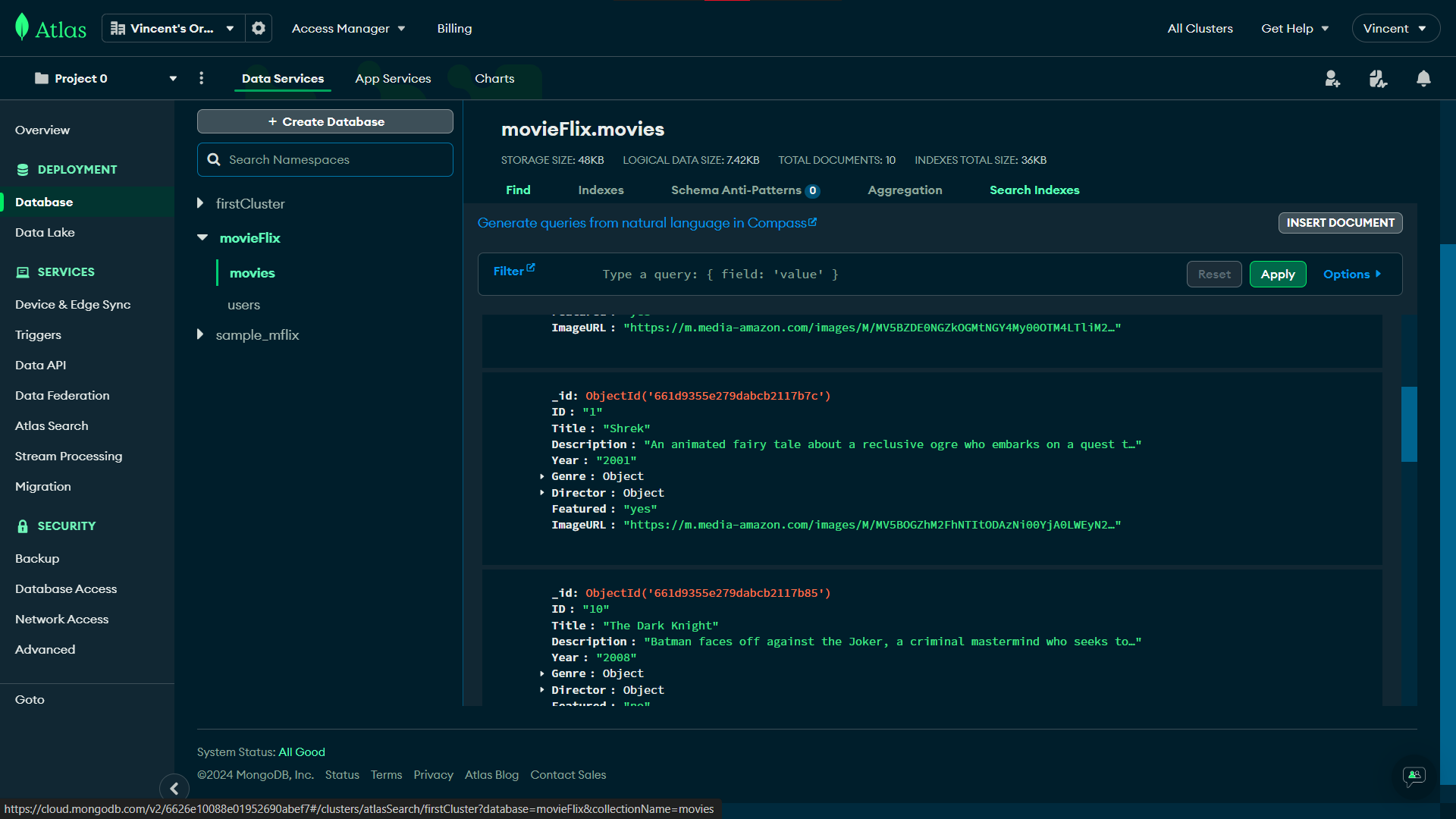Open alerts bell icon
This screenshot has width=1456, height=819.
click(x=1423, y=78)
